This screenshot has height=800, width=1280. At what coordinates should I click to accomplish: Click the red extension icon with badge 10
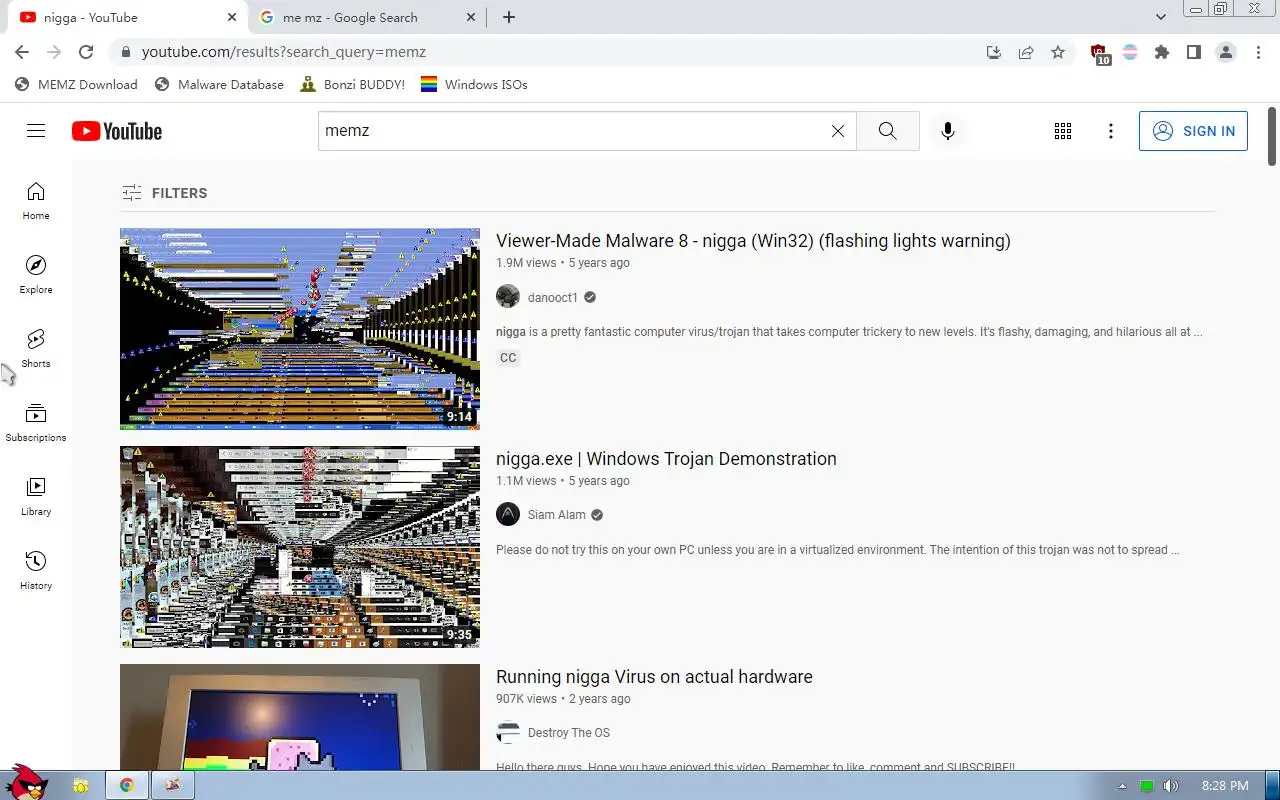tap(1099, 54)
